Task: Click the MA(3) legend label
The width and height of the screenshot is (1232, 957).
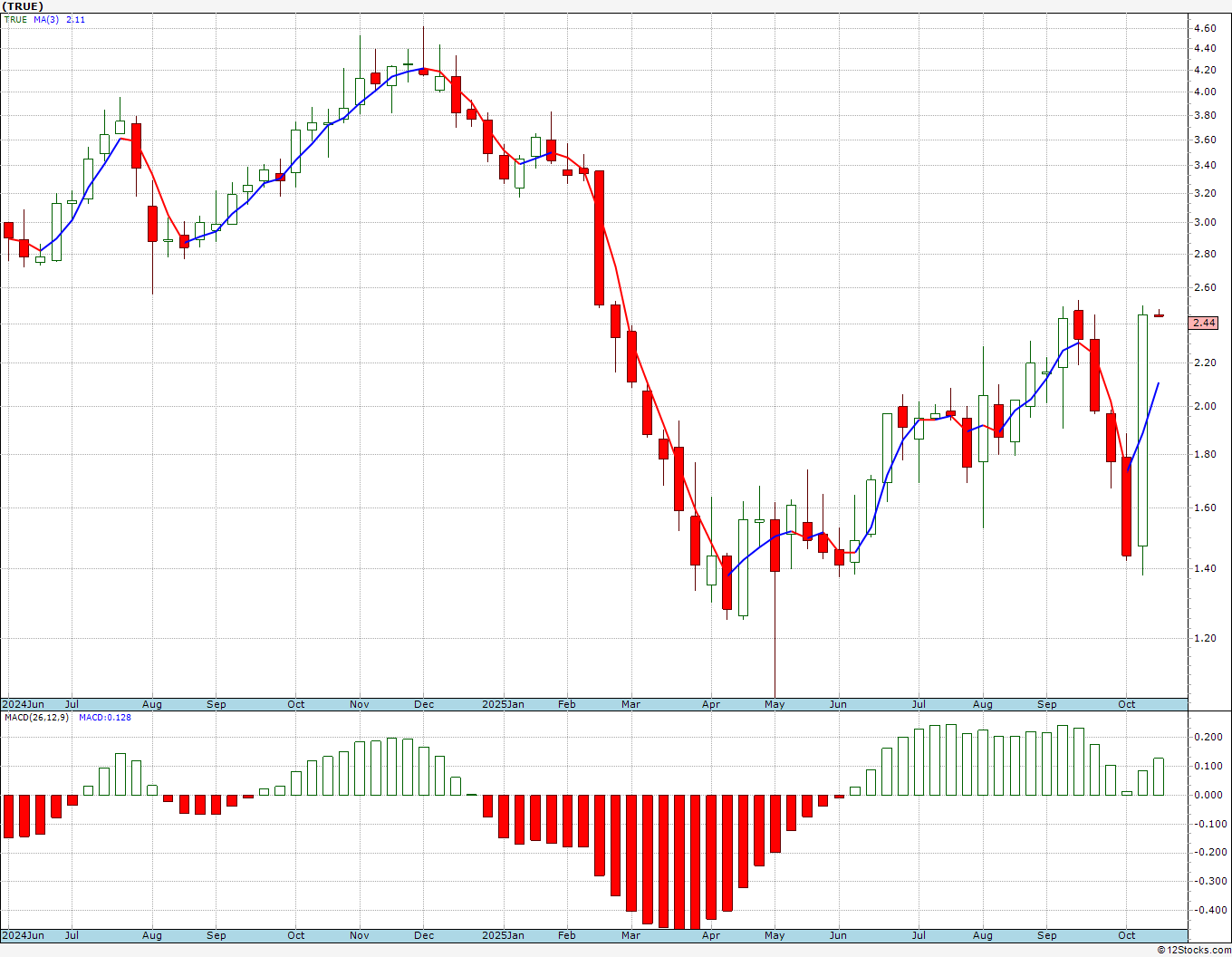Action: pyautogui.click(x=46, y=19)
